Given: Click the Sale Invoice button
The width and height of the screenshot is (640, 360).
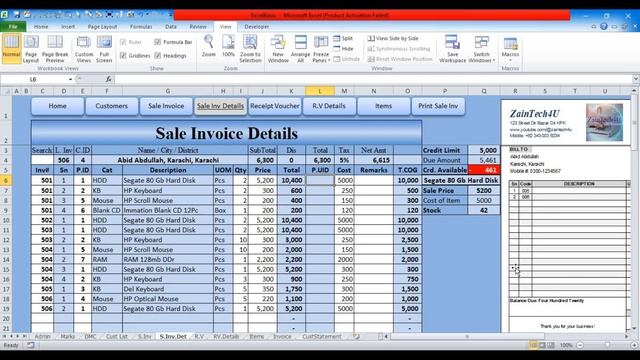Looking at the screenshot, I should (x=166, y=106).
